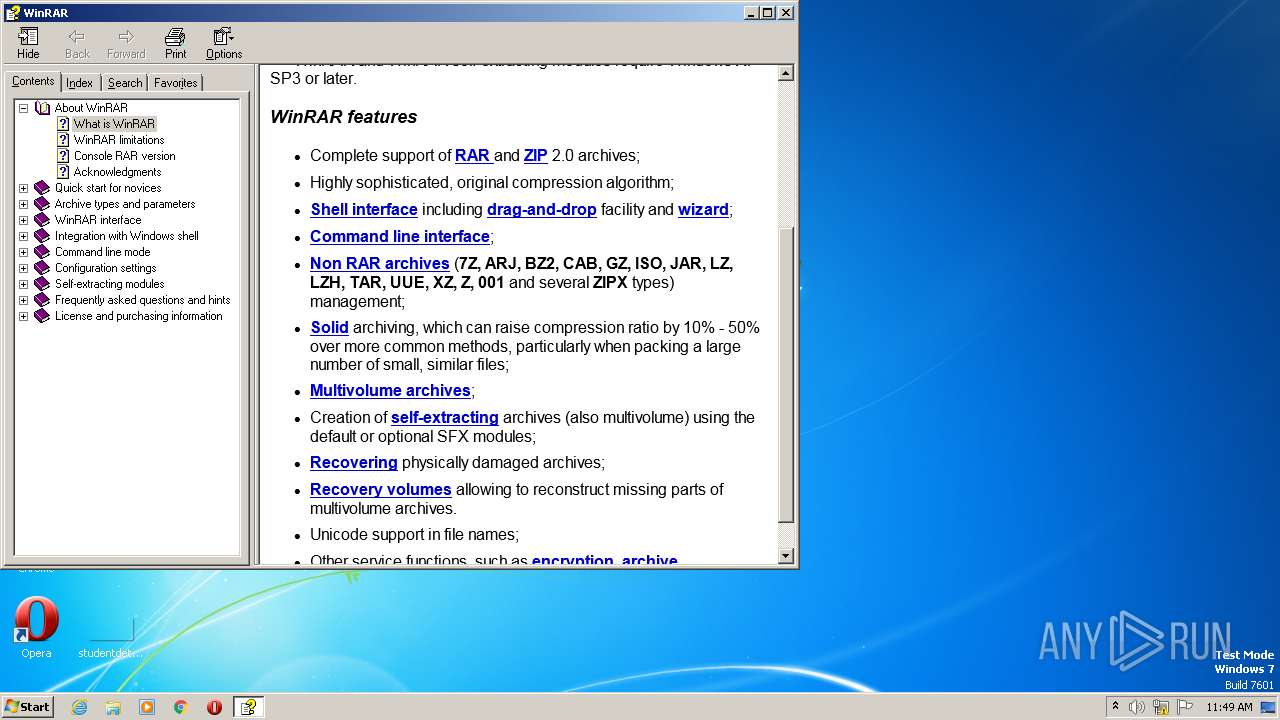Expand Command line mode node

pyautogui.click(x=23, y=252)
